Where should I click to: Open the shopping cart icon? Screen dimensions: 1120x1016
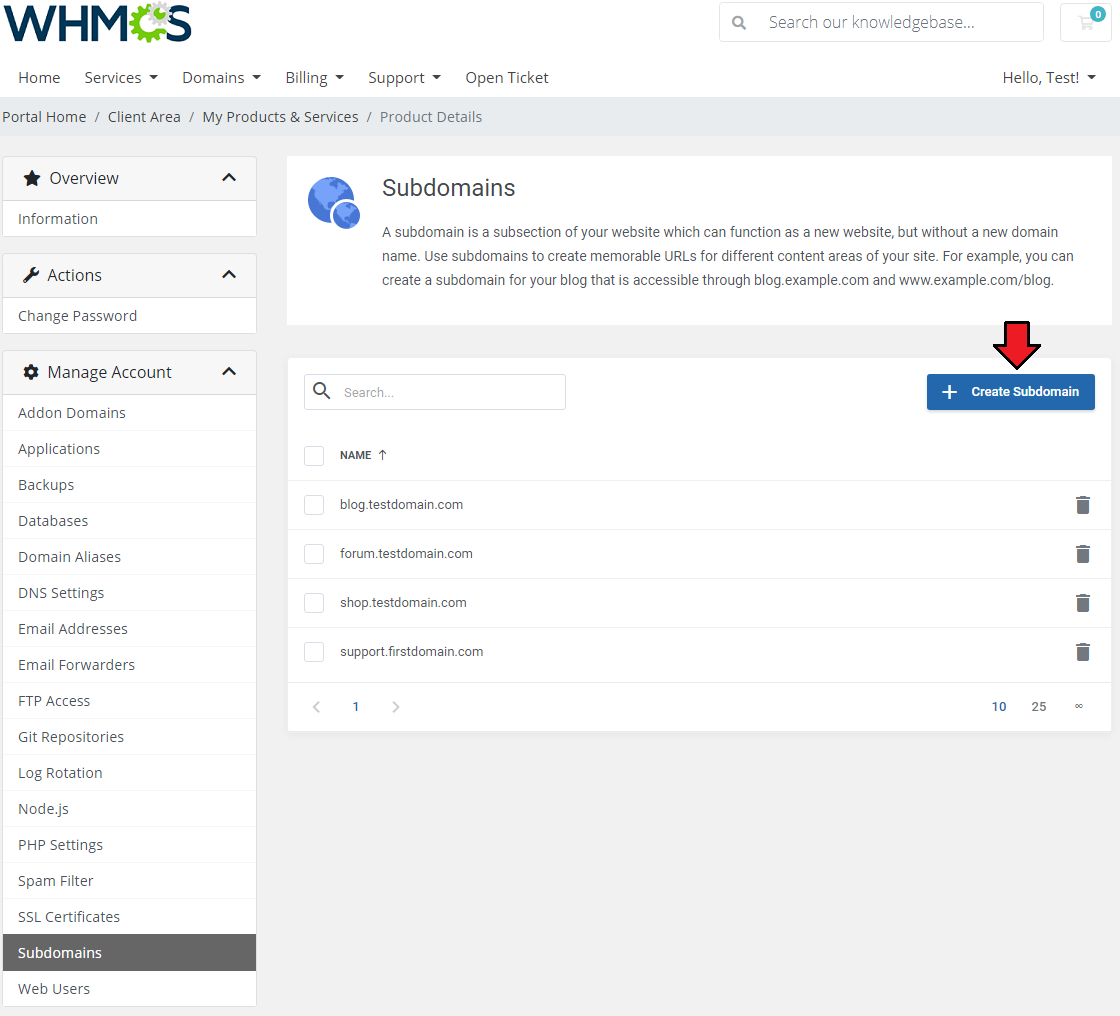click(1086, 23)
